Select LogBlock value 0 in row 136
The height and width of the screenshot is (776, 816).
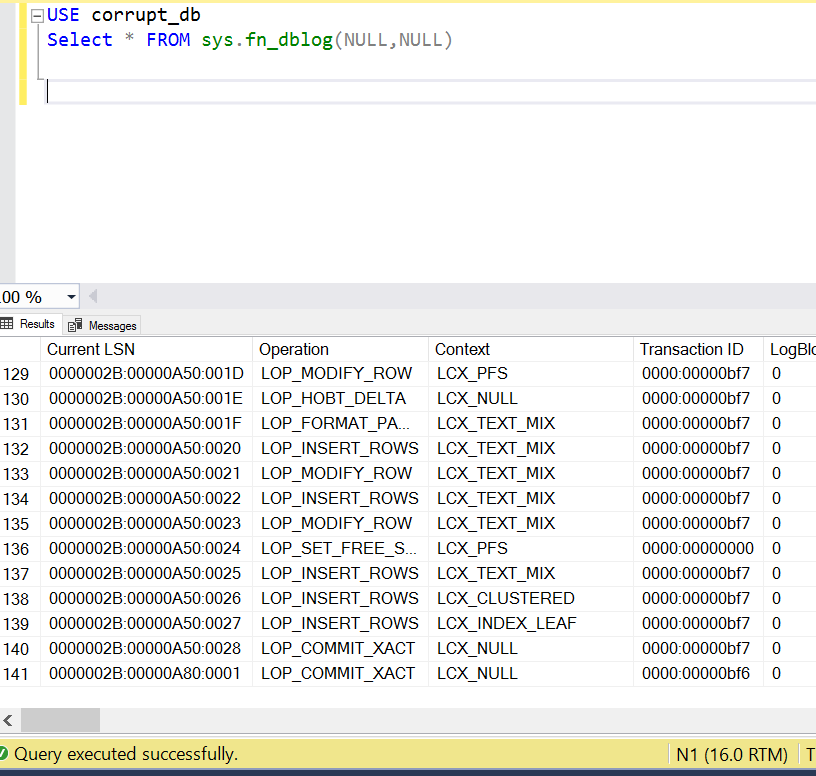point(790,549)
